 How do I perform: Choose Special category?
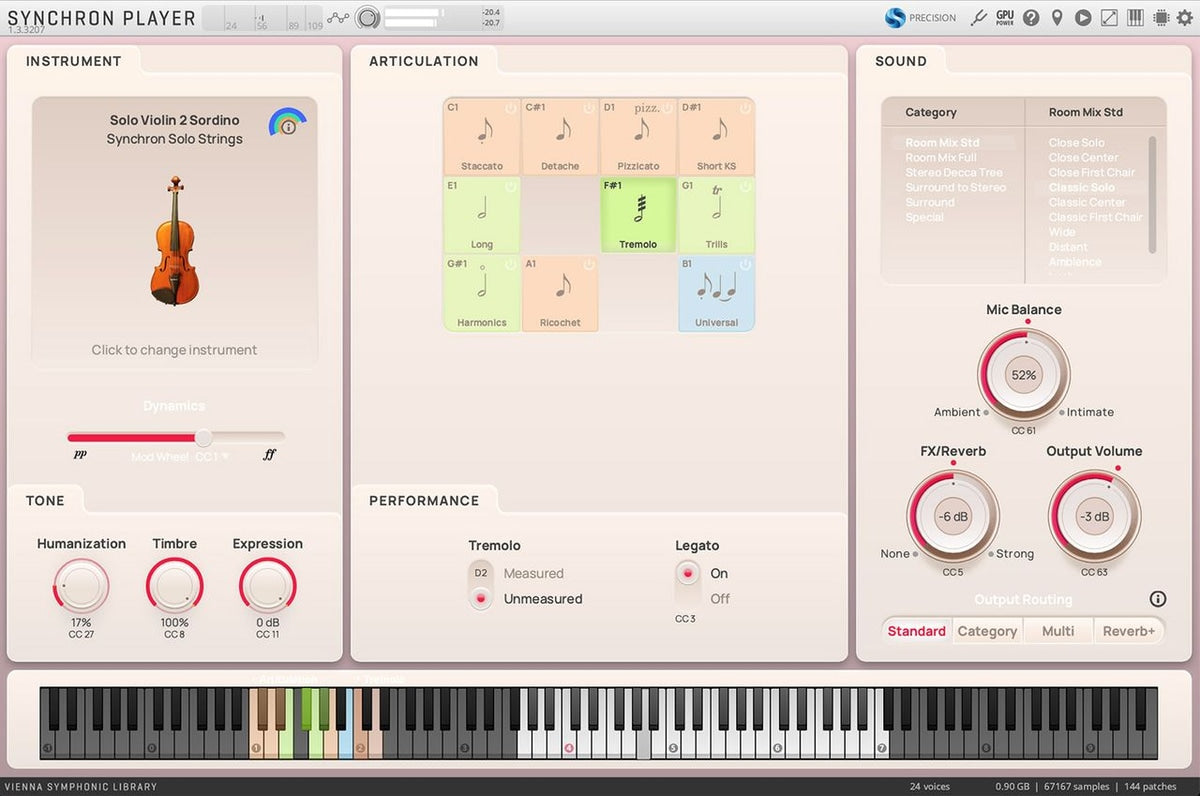[924, 218]
